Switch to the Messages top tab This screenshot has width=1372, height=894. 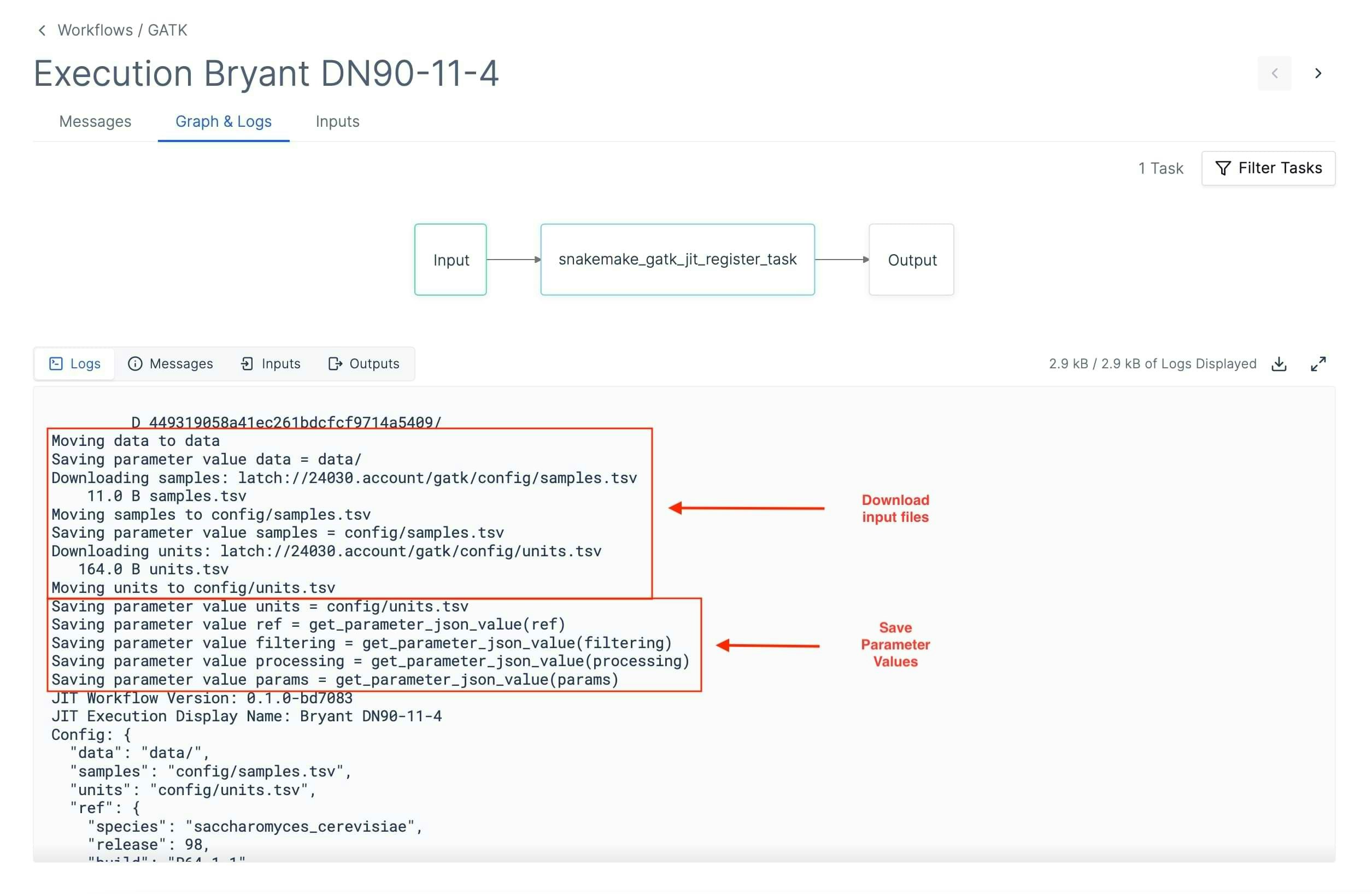[x=95, y=122]
